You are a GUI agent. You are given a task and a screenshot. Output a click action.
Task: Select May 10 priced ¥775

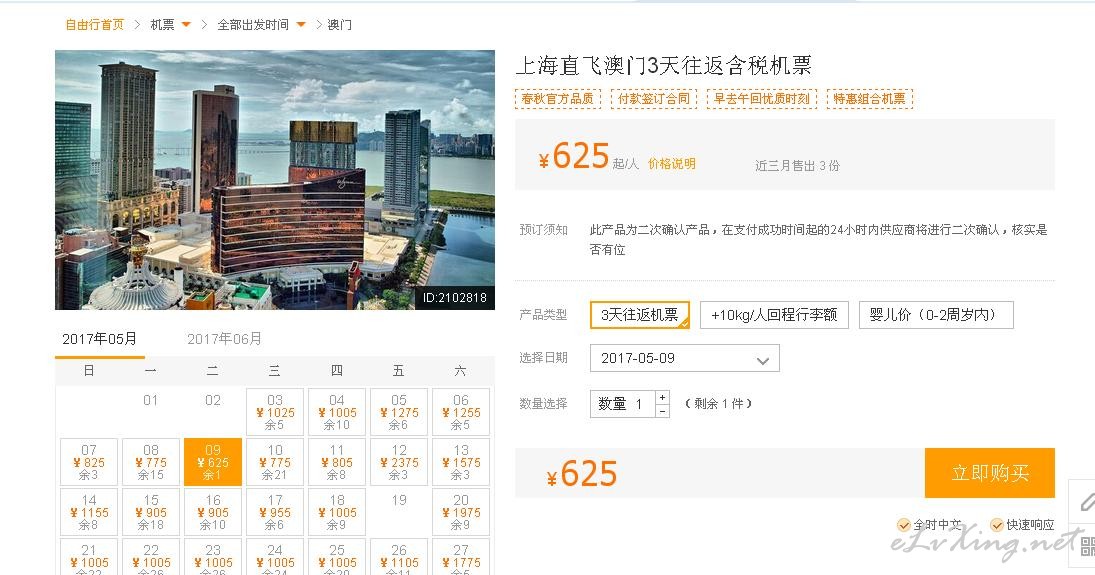tap(275, 462)
